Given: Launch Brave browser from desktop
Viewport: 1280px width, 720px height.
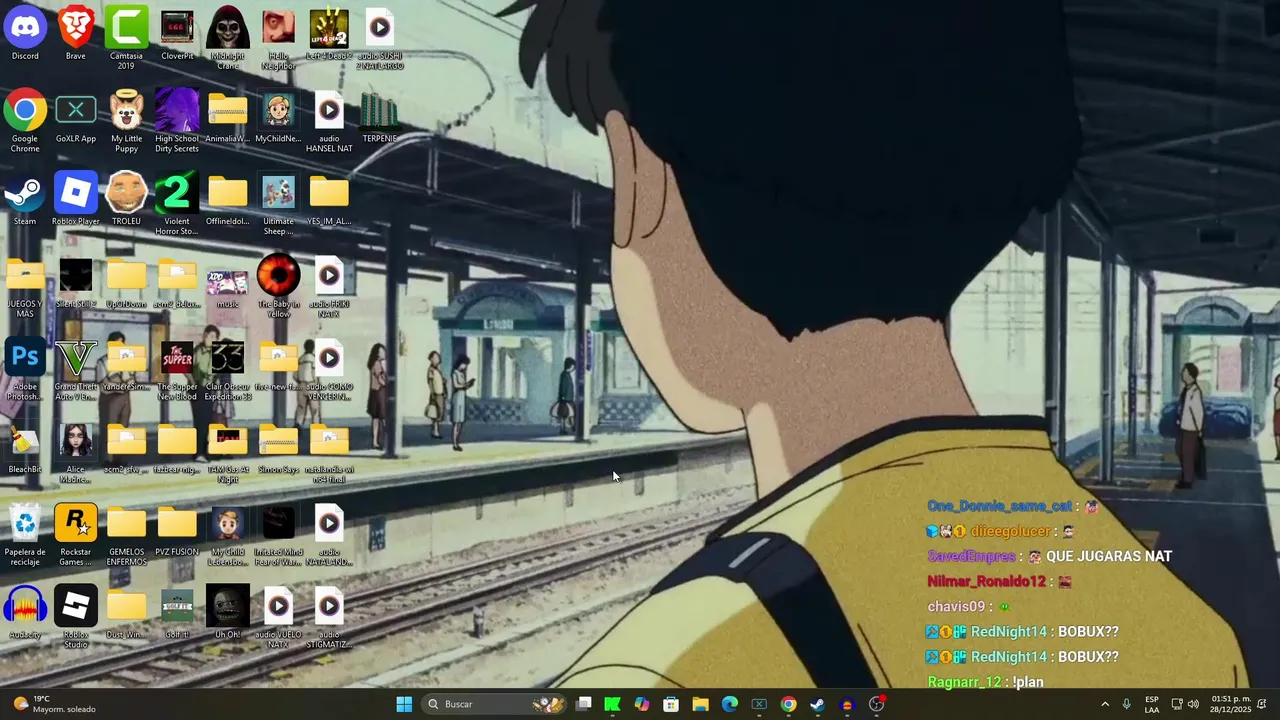Looking at the screenshot, I should [x=76, y=34].
